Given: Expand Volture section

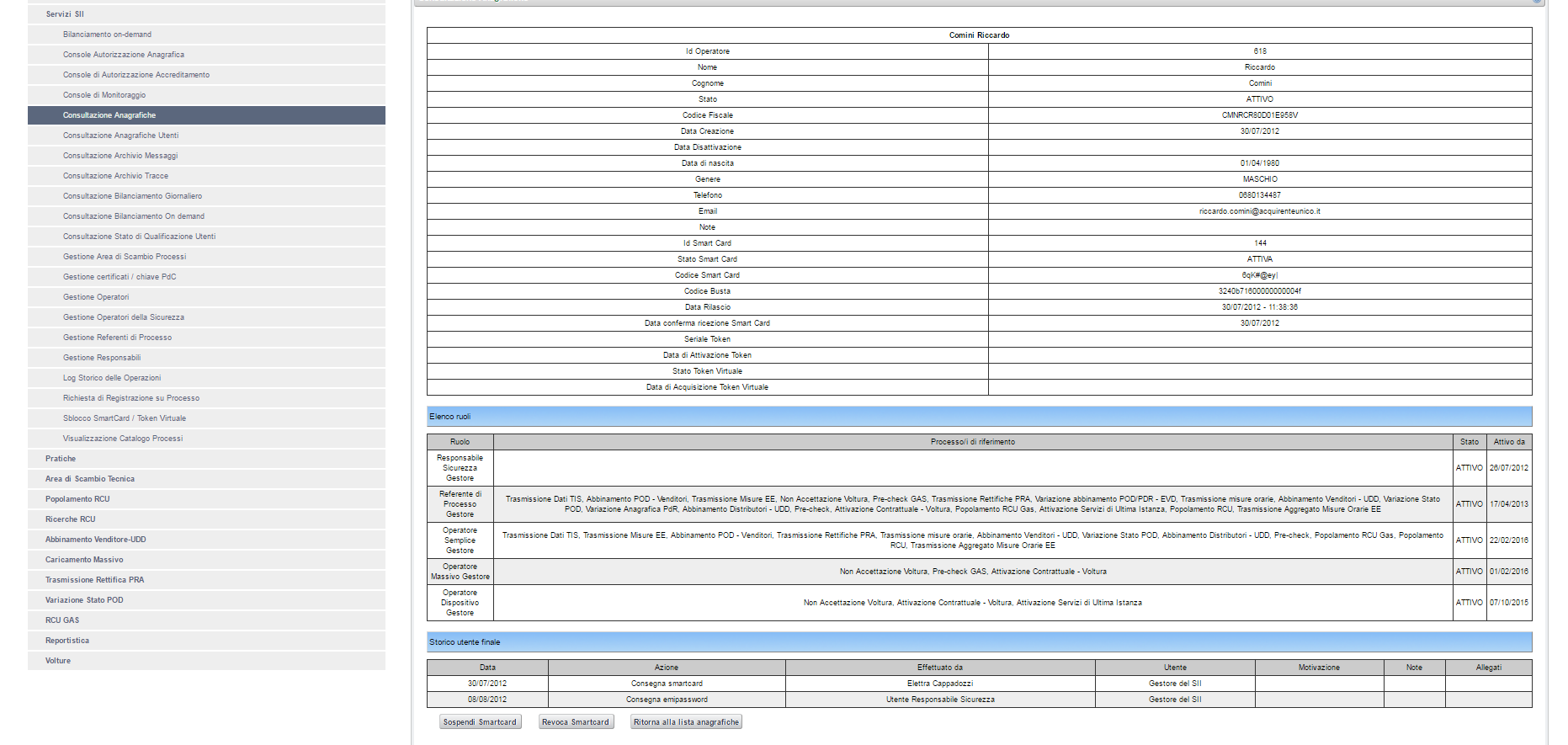Looking at the screenshot, I should click(206, 661).
